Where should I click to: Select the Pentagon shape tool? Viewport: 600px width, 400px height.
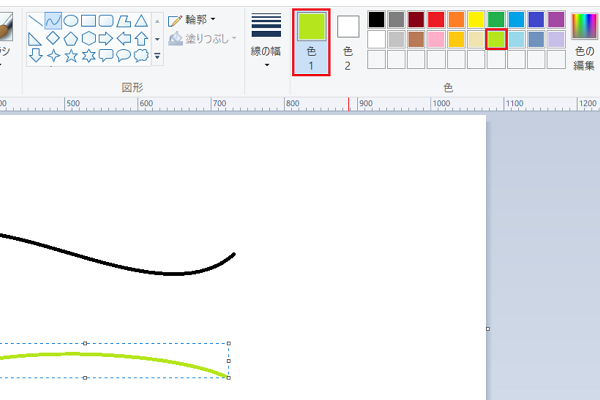(70, 39)
